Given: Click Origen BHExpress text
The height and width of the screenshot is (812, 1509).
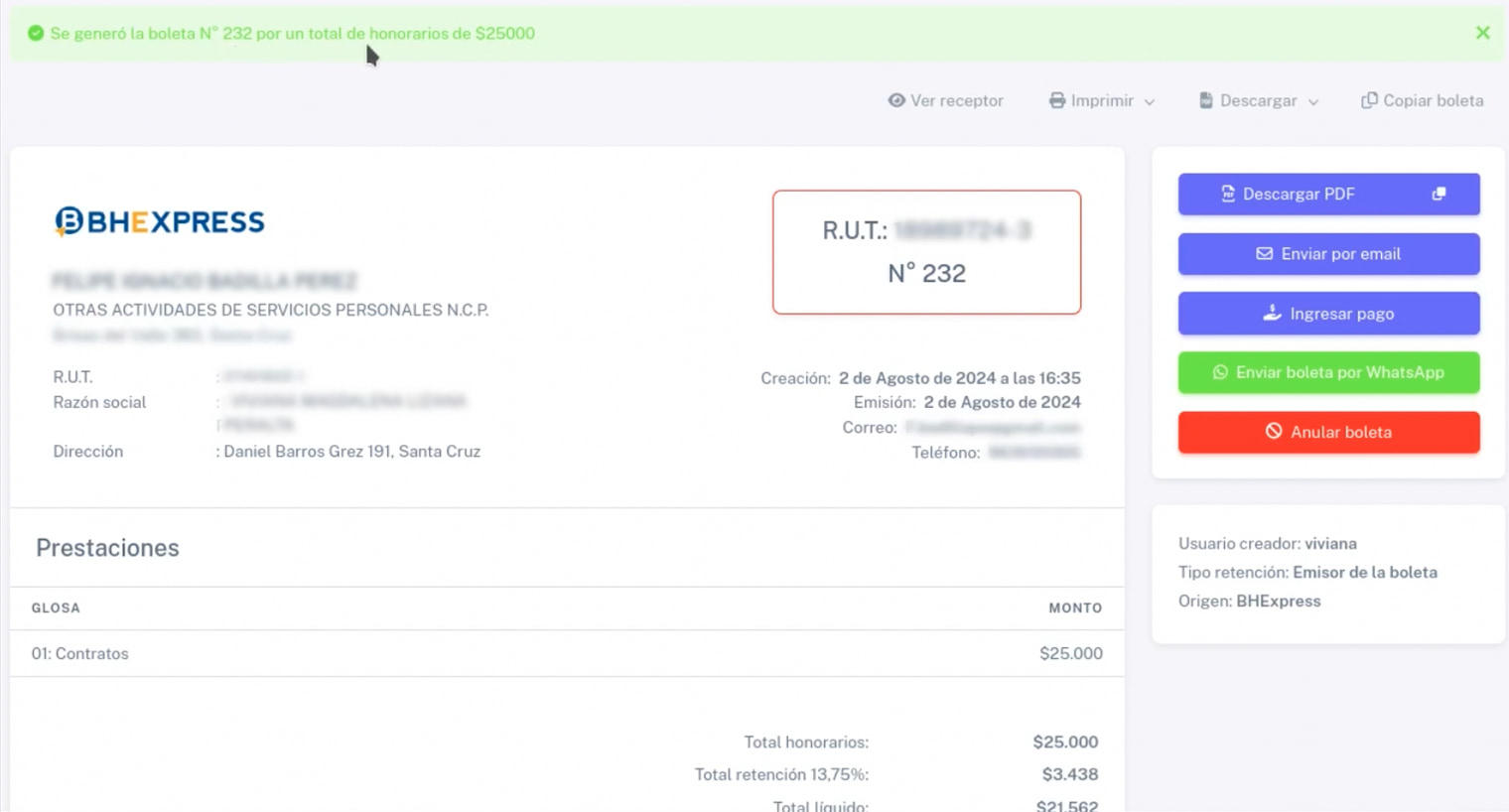Looking at the screenshot, I should point(1249,601).
